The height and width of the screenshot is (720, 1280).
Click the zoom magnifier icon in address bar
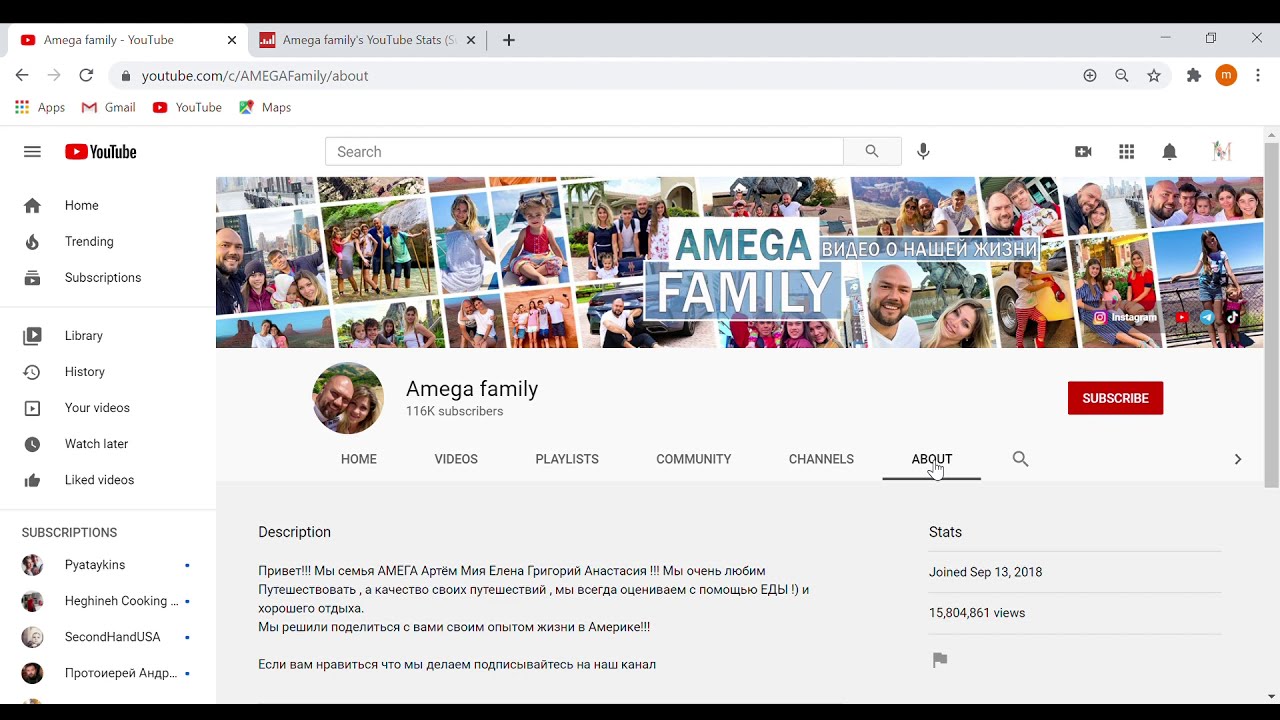(1122, 76)
